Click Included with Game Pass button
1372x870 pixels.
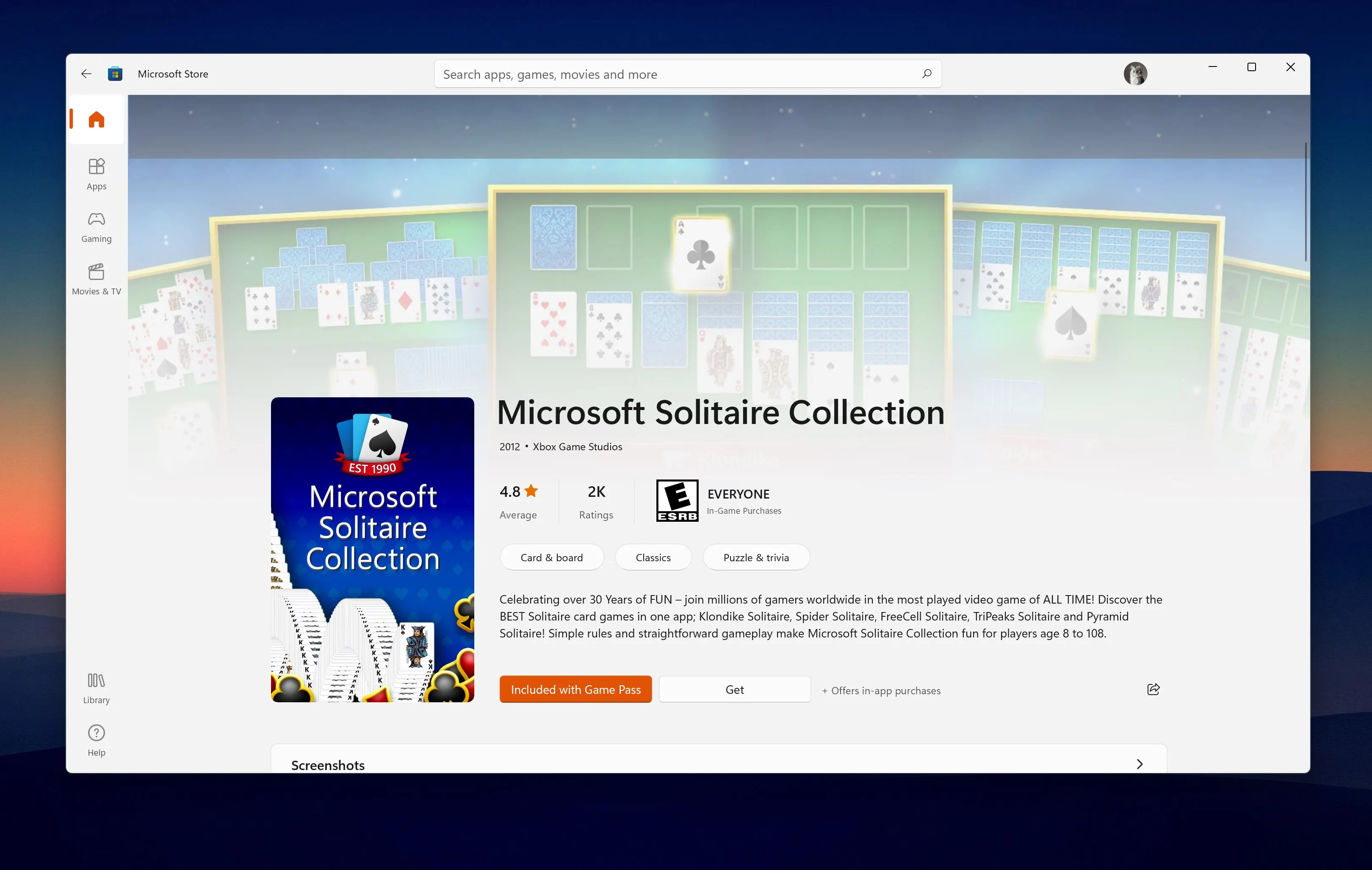575,690
